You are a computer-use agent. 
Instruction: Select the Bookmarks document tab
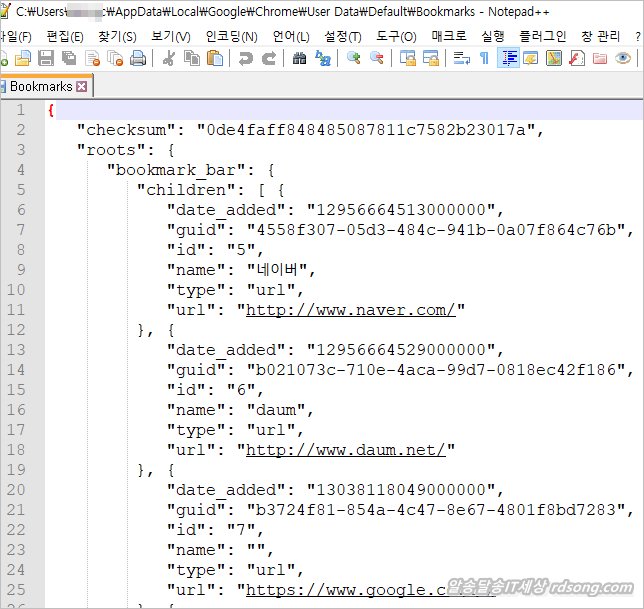[40, 87]
